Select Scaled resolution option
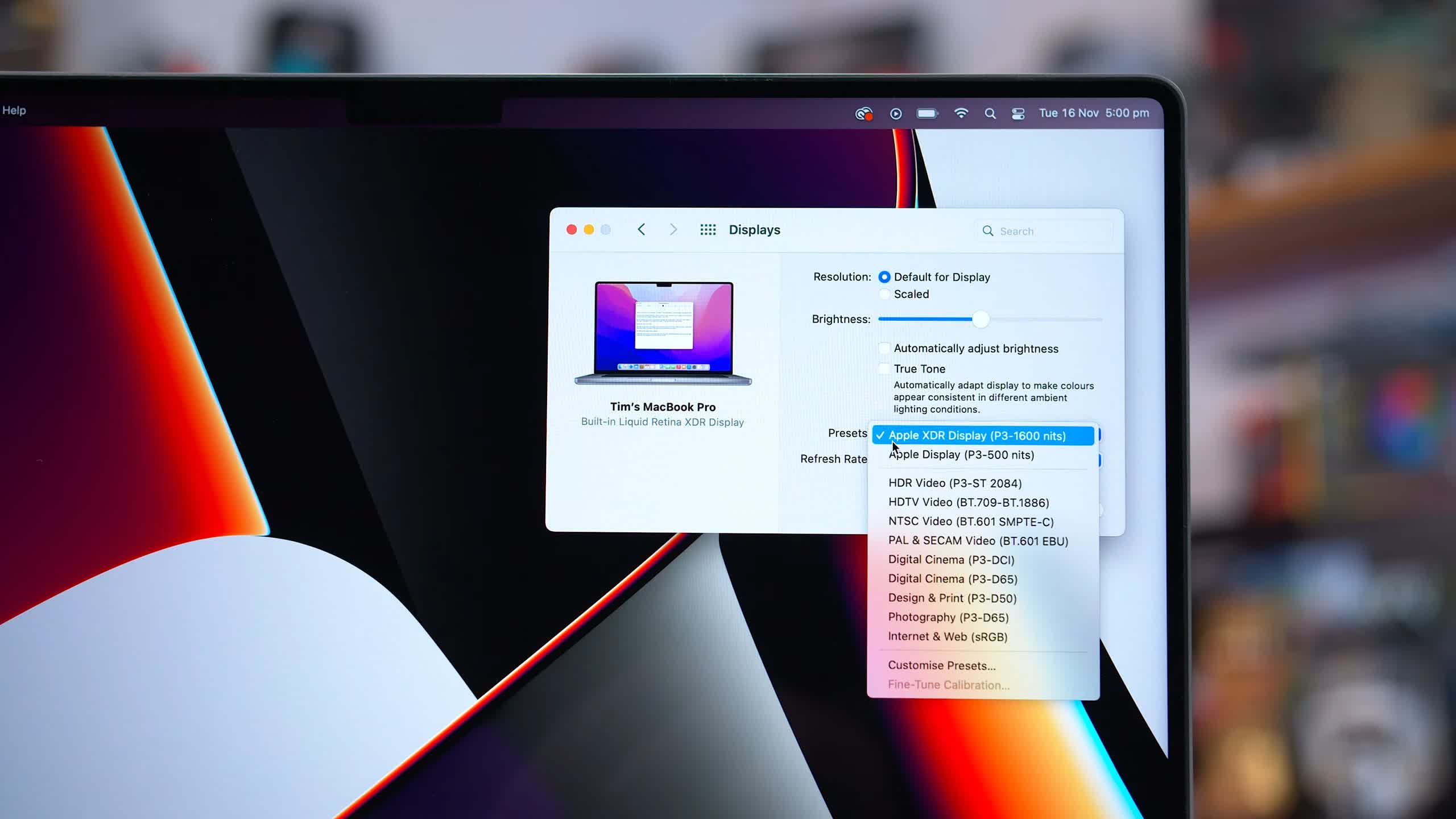 [883, 294]
